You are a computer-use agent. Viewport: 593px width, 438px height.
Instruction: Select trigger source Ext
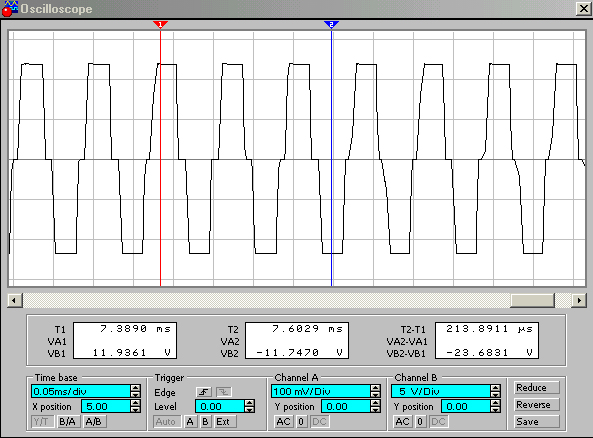click(x=223, y=421)
